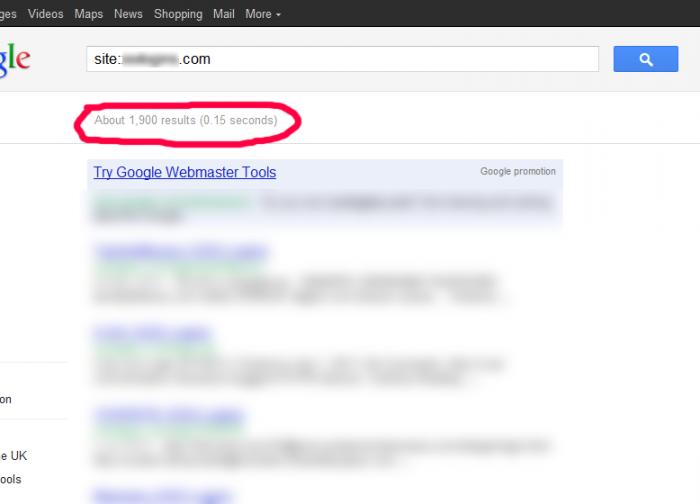Click the Google logo

pos(14,60)
